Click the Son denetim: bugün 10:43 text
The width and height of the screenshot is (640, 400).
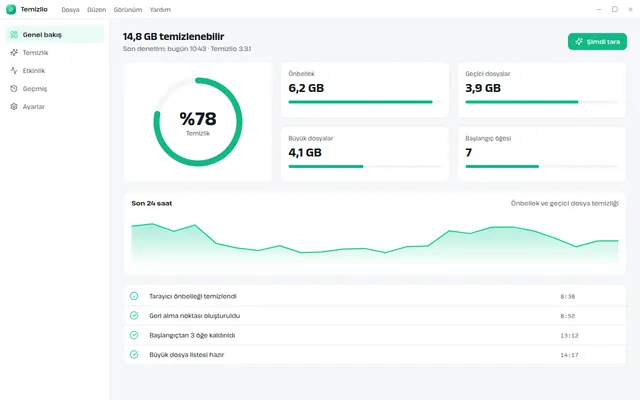coord(164,49)
